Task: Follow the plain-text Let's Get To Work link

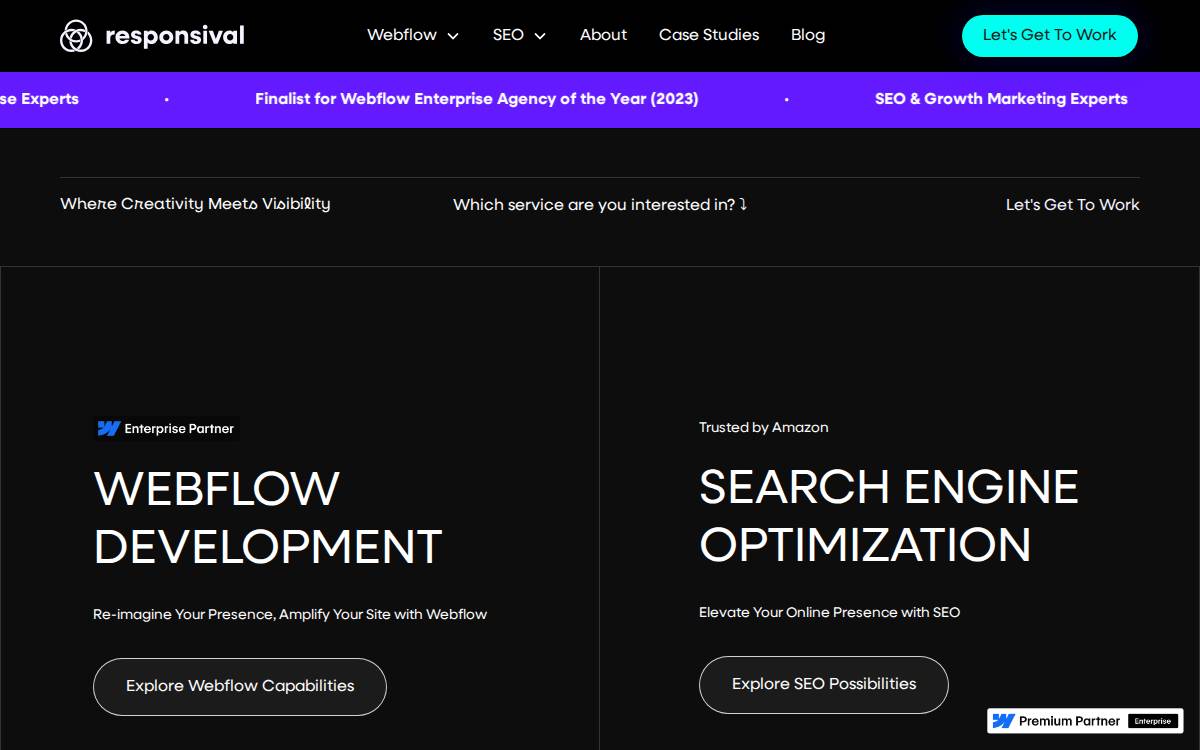Action: point(1072,205)
